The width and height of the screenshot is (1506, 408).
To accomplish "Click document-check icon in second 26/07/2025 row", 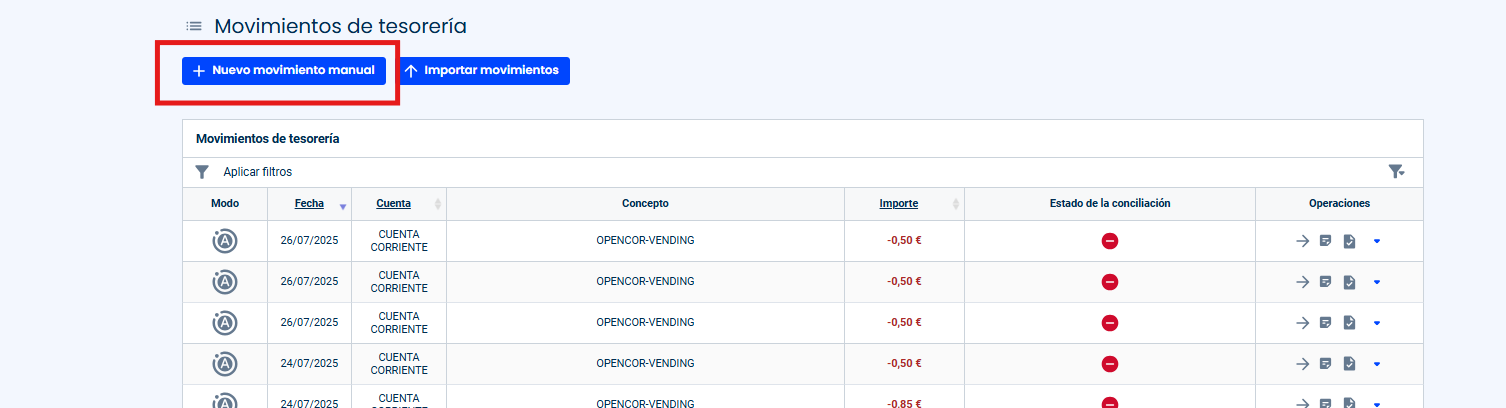I will (x=1349, y=282).
